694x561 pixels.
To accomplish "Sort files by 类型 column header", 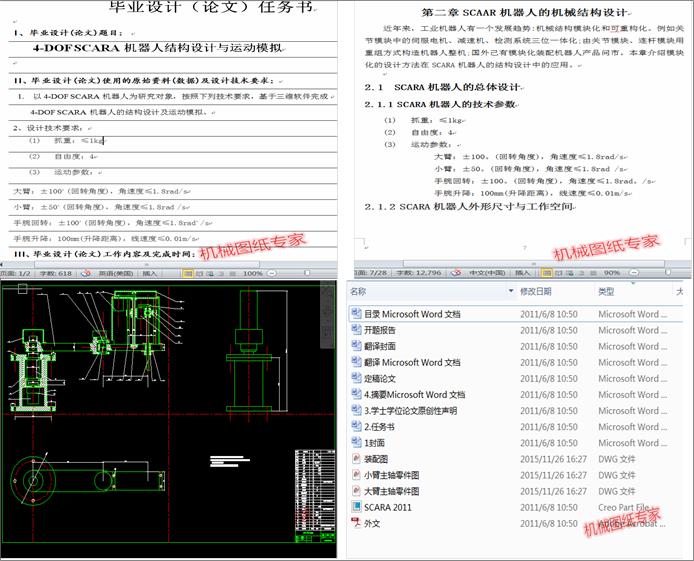I will (606, 291).
